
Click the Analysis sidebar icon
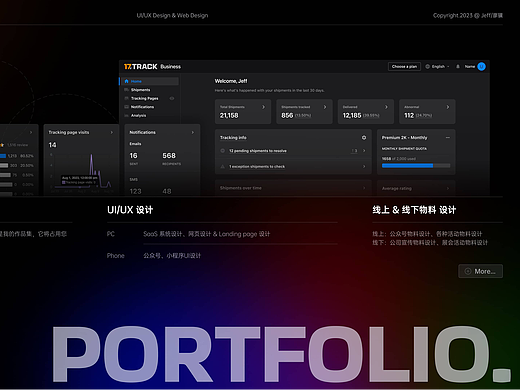(126, 115)
